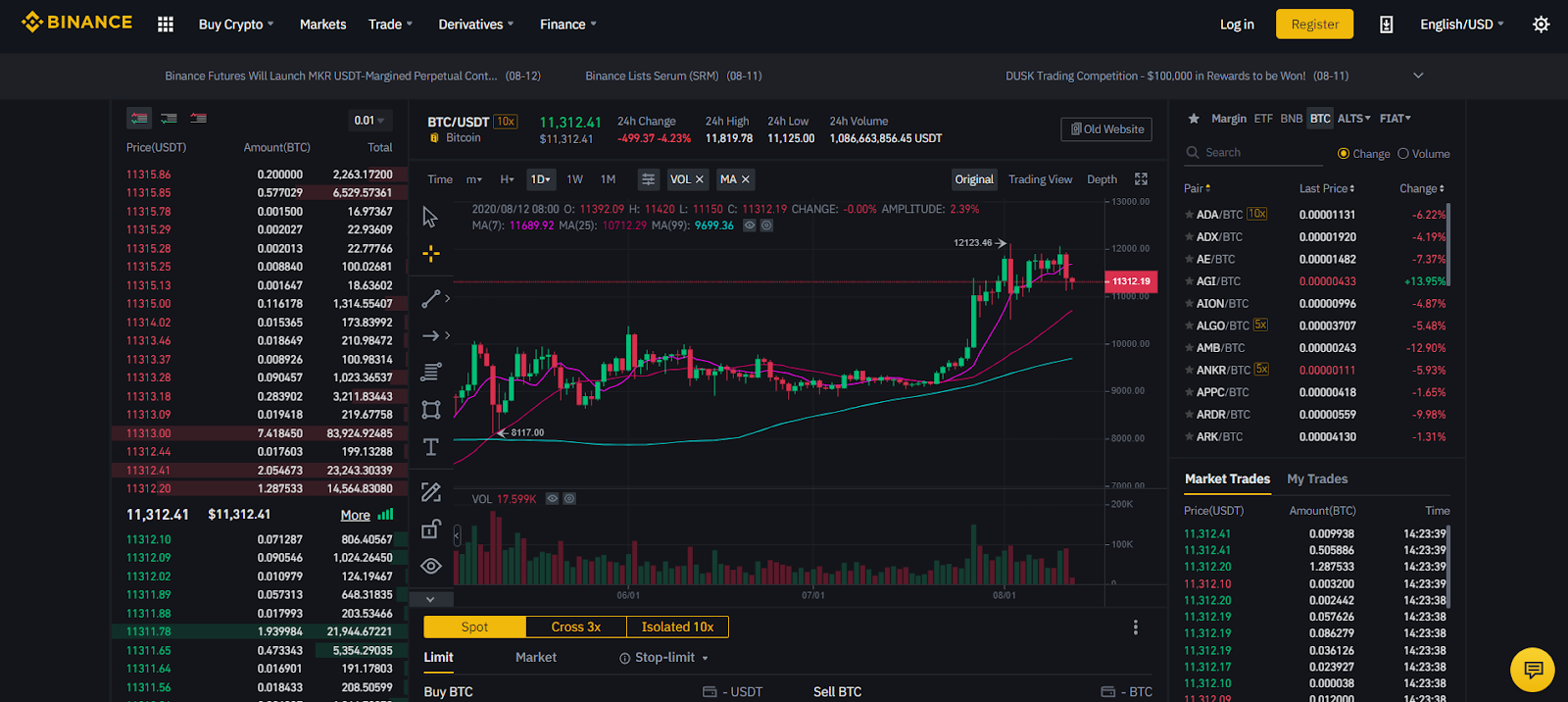Open the ALTS markets dropdown
The height and width of the screenshot is (702, 1568).
[x=1354, y=119]
